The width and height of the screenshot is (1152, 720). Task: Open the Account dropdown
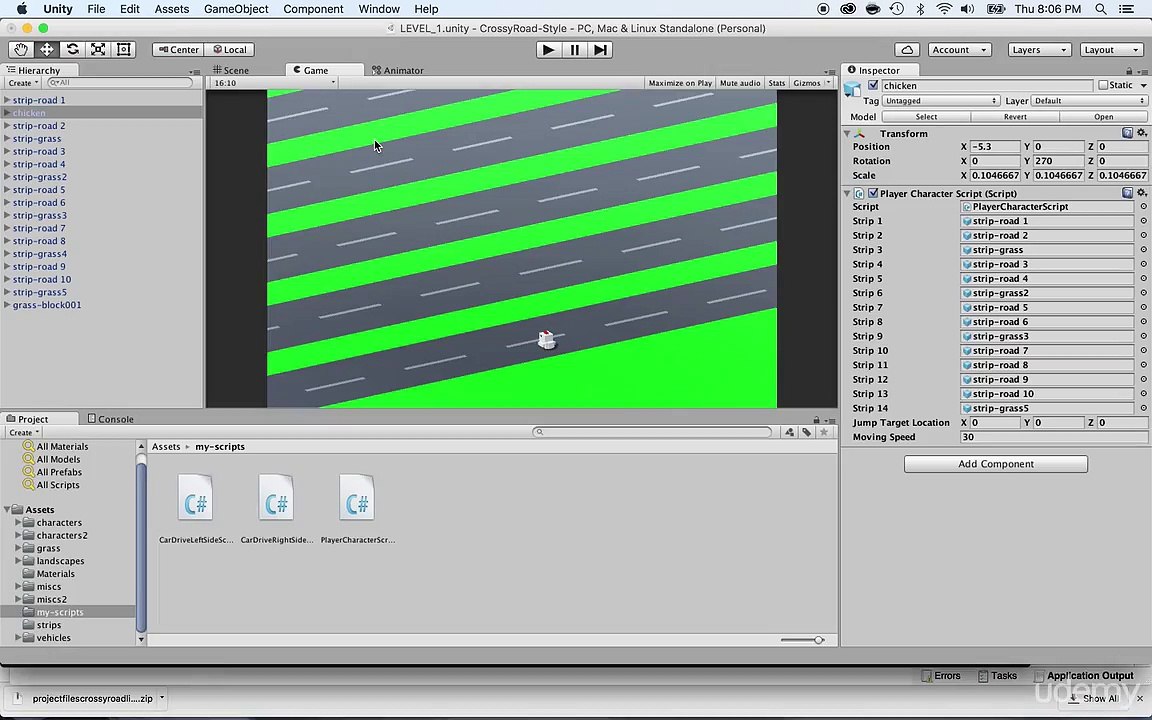(x=960, y=50)
